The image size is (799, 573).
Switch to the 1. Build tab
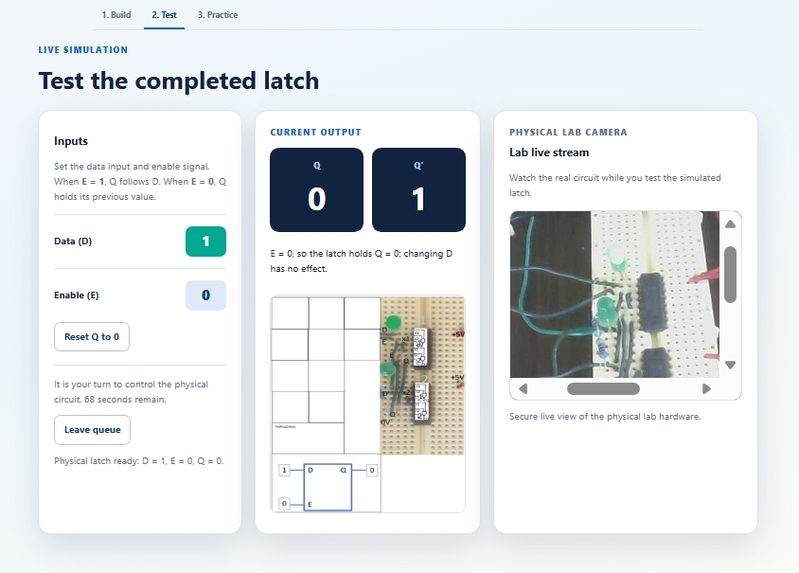pyautogui.click(x=116, y=15)
